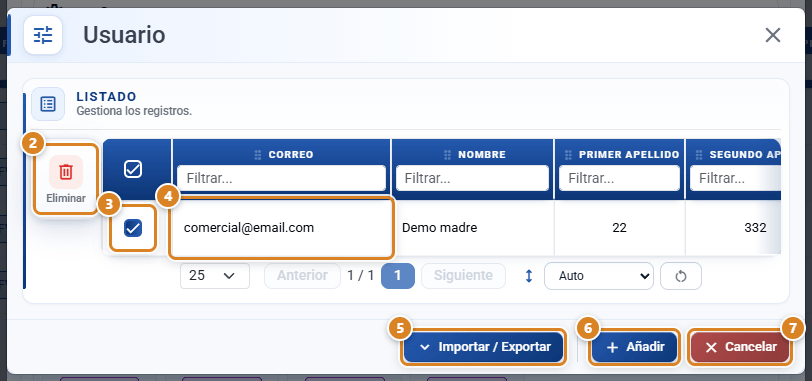
Task: Click the cell with value 332
Action: tap(733, 228)
